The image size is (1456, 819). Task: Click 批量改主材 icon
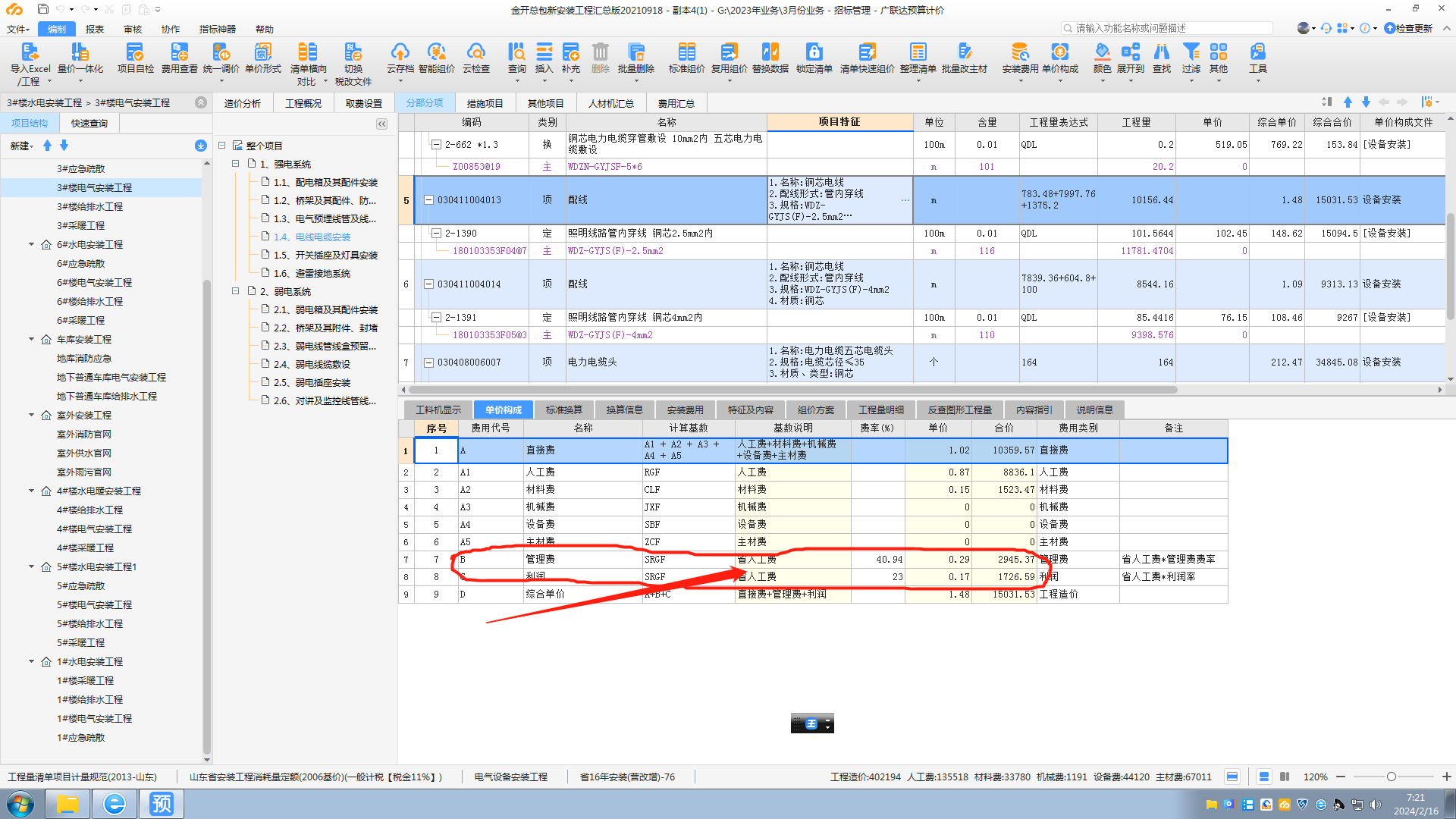[x=964, y=52]
